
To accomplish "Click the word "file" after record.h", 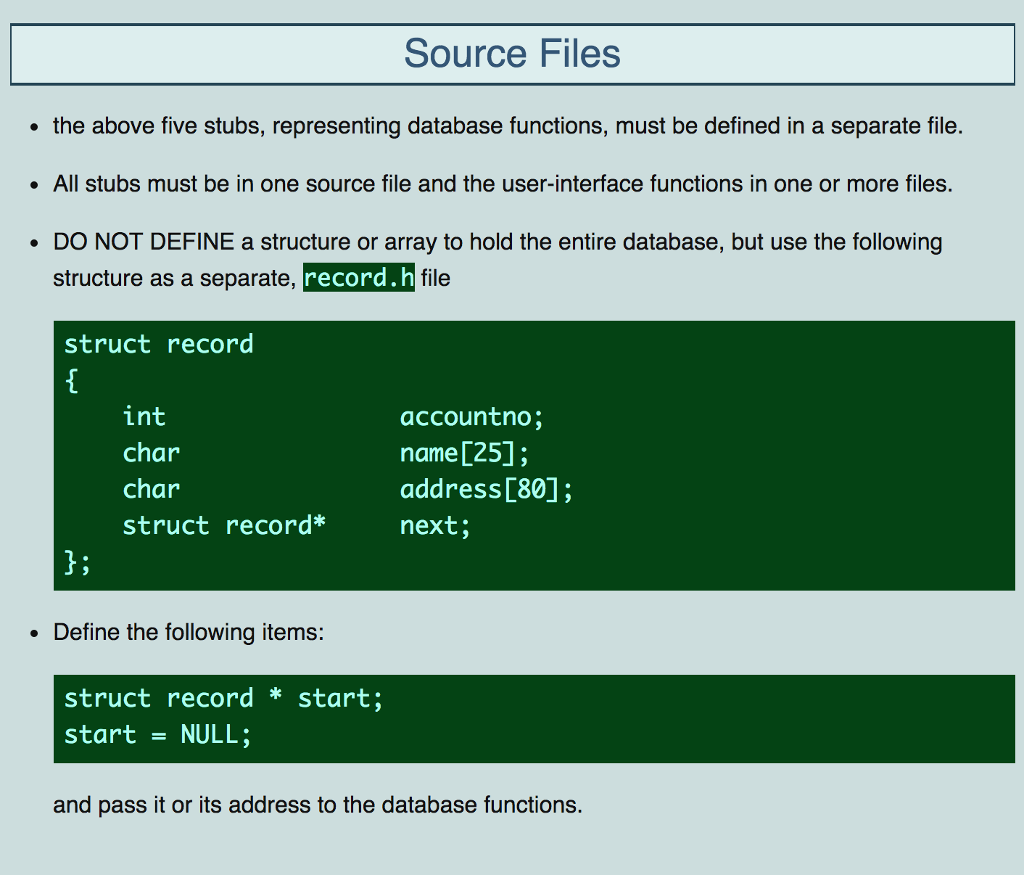I will pyautogui.click(x=436, y=278).
